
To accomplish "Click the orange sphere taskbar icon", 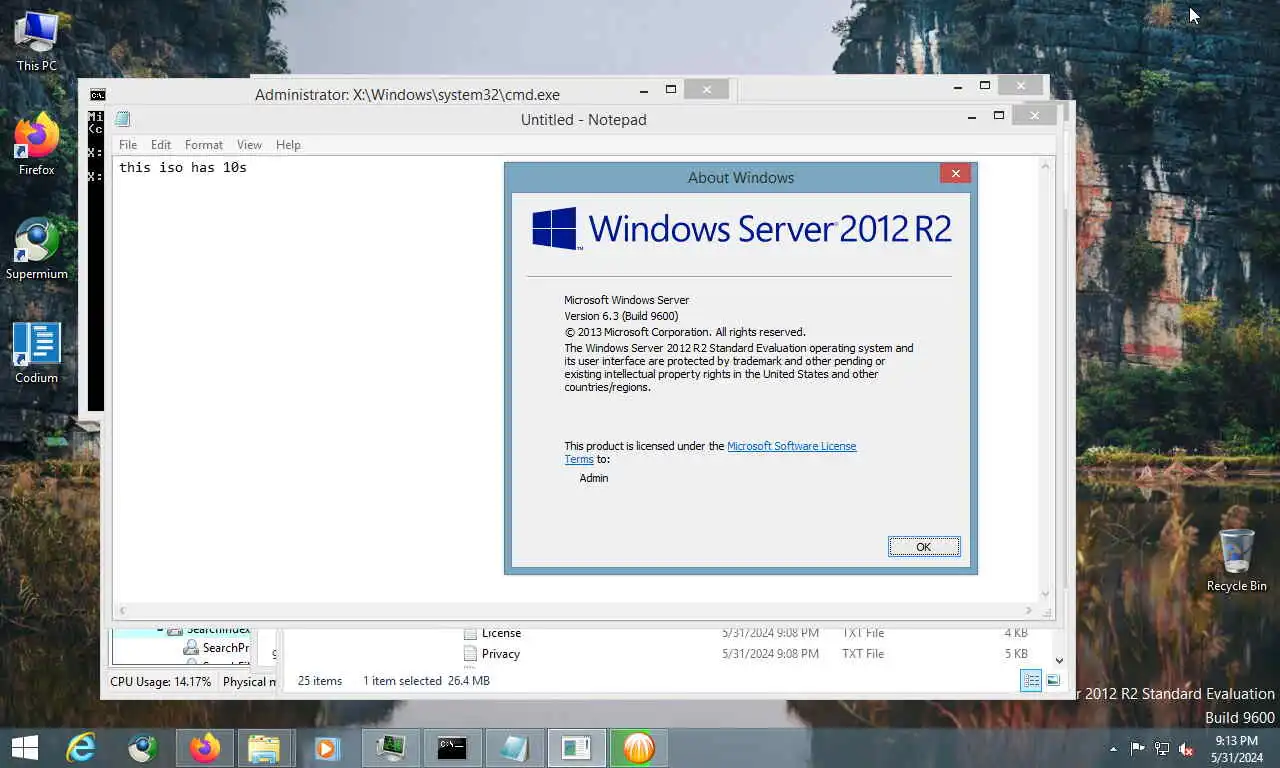I will tap(638, 748).
